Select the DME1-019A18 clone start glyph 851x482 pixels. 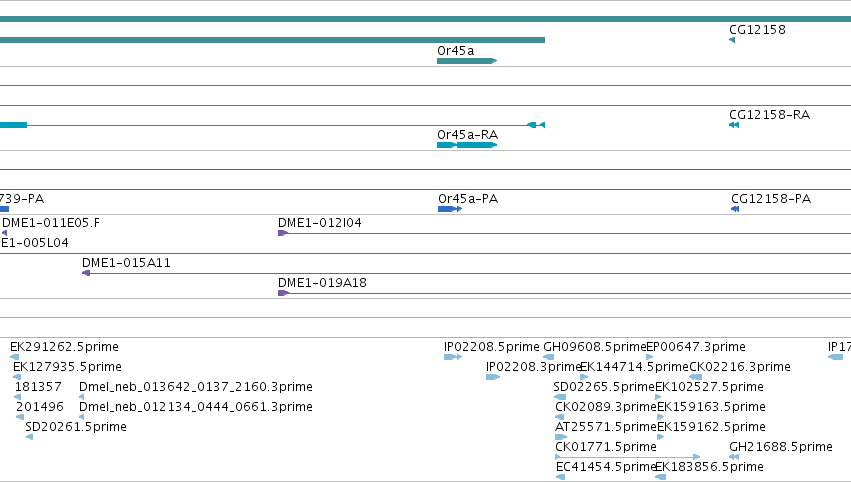point(283,293)
